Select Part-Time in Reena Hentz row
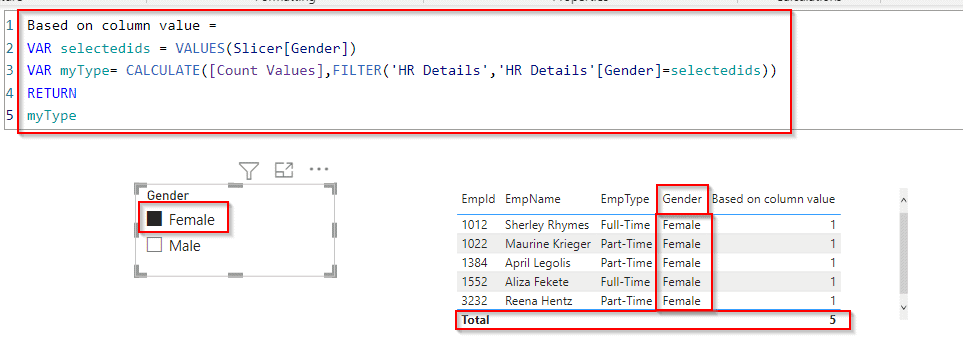The width and height of the screenshot is (963, 360). (x=626, y=301)
